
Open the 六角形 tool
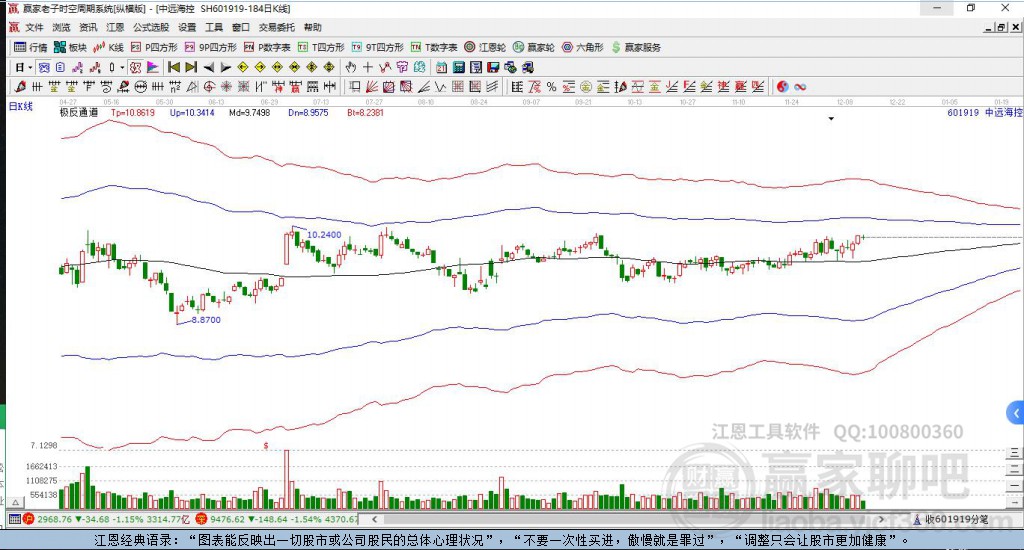click(x=583, y=47)
